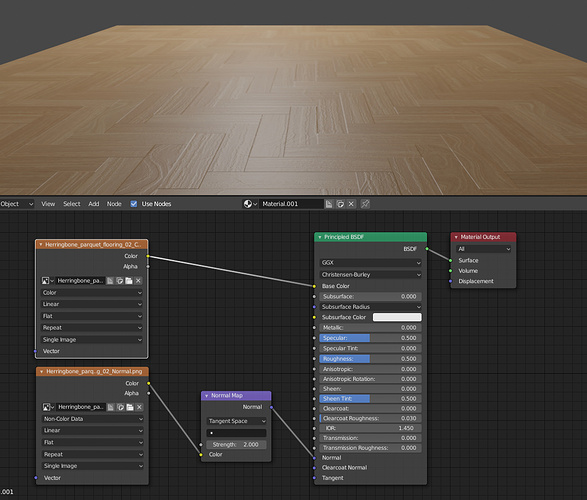The image size is (587, 500).
Task: Click the new material copy icon
Action: pos(340,204)
